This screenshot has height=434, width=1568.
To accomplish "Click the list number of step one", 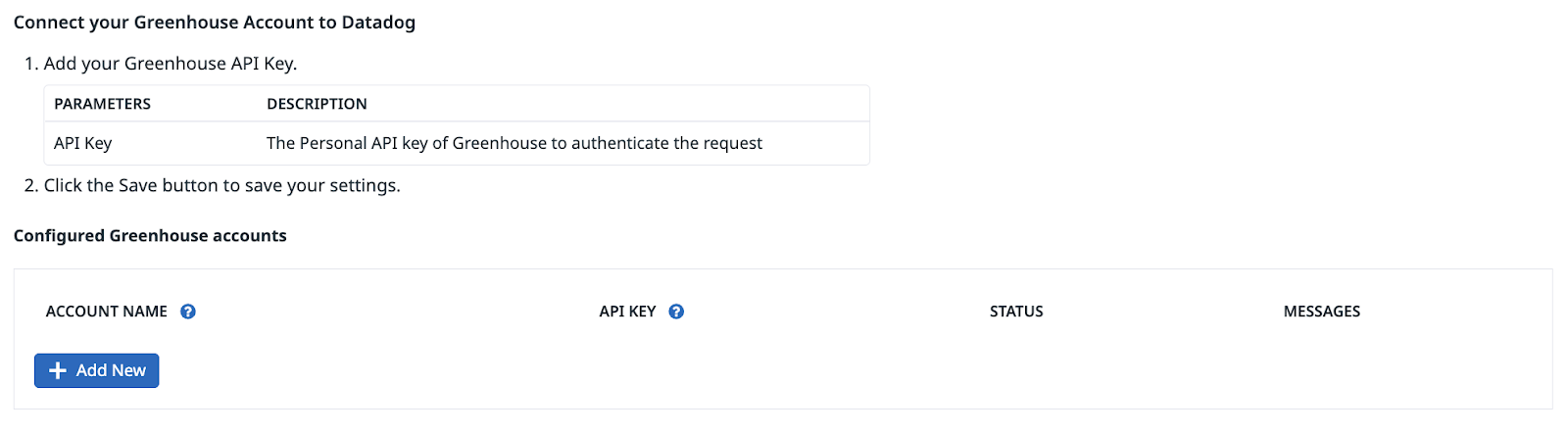I will (x=31, y=64).
